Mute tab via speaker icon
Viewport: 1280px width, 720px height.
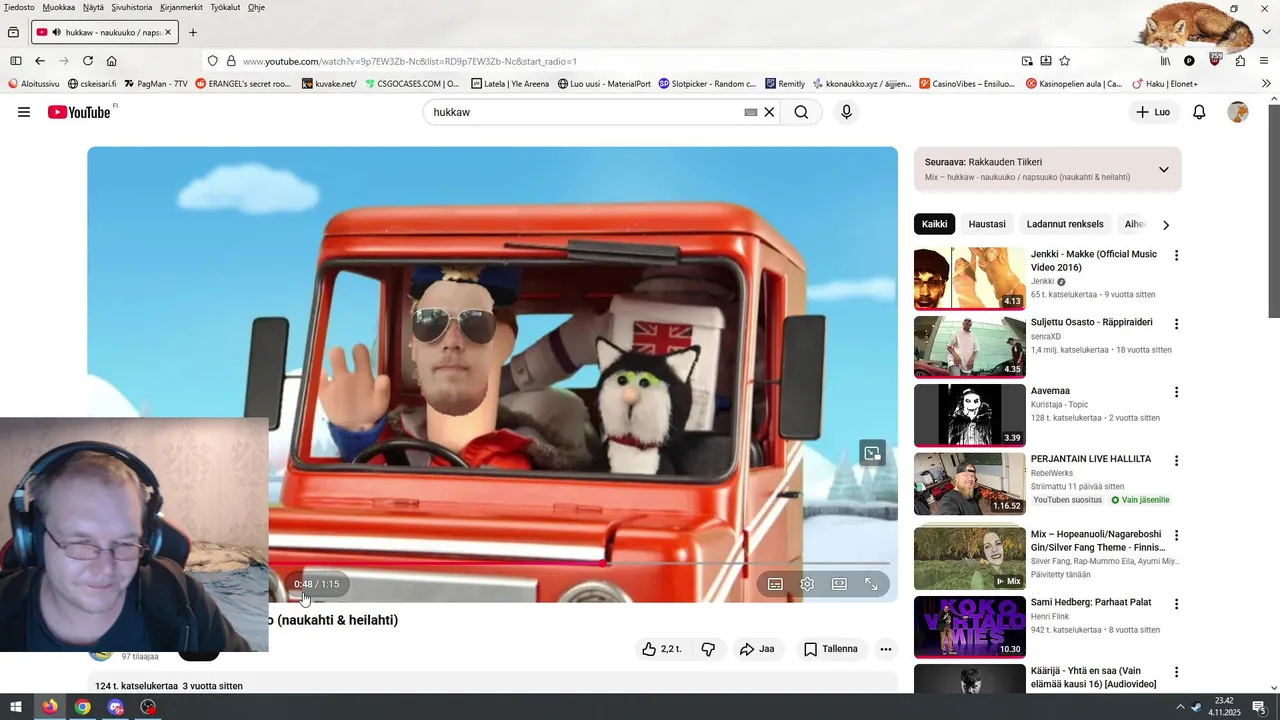(56, 32)
